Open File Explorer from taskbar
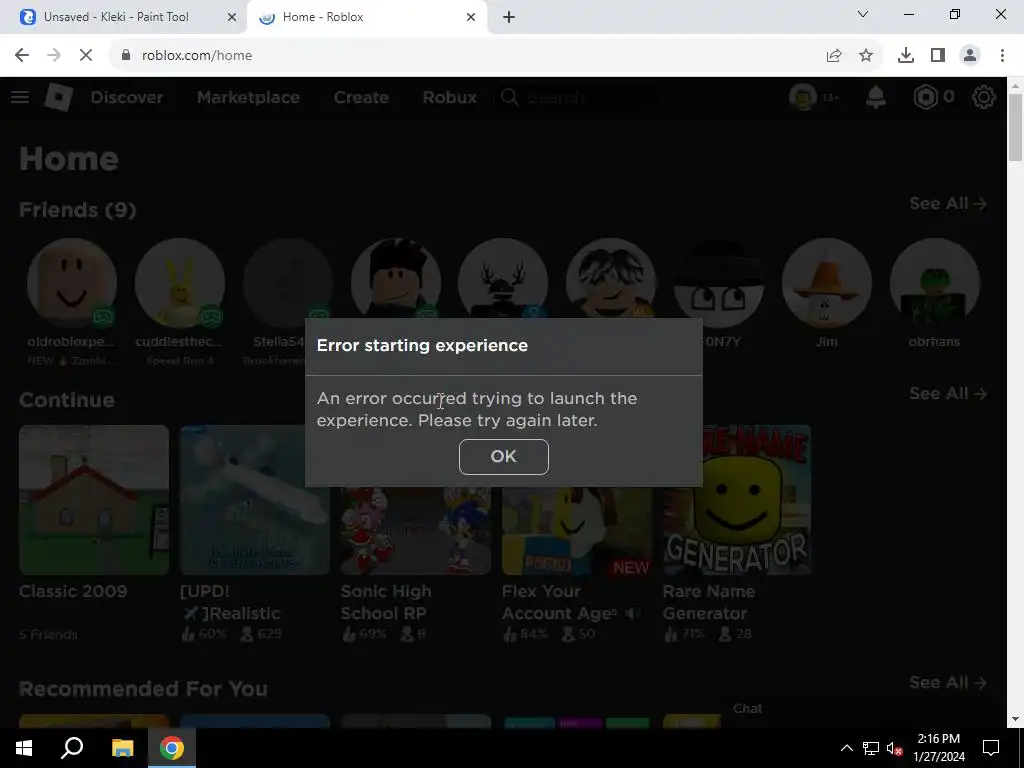The height and width of the screenshot is (768, 1024). pos(122,748)
